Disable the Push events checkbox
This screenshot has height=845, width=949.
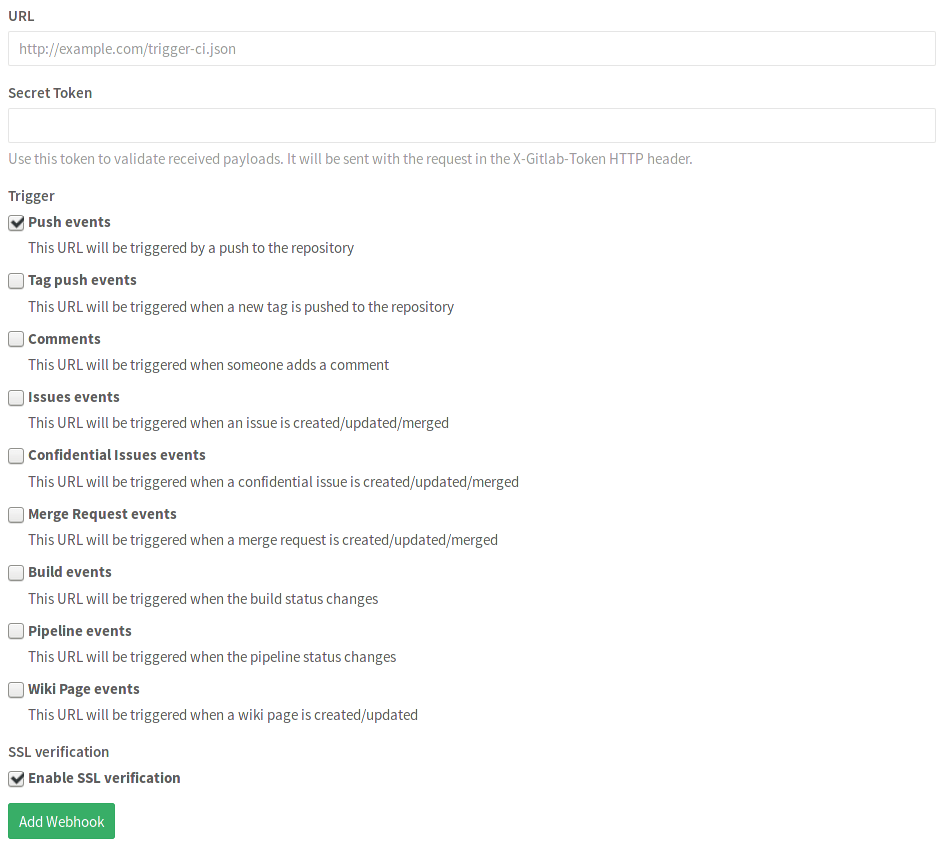pyautogui.click(x=15, y=222)
